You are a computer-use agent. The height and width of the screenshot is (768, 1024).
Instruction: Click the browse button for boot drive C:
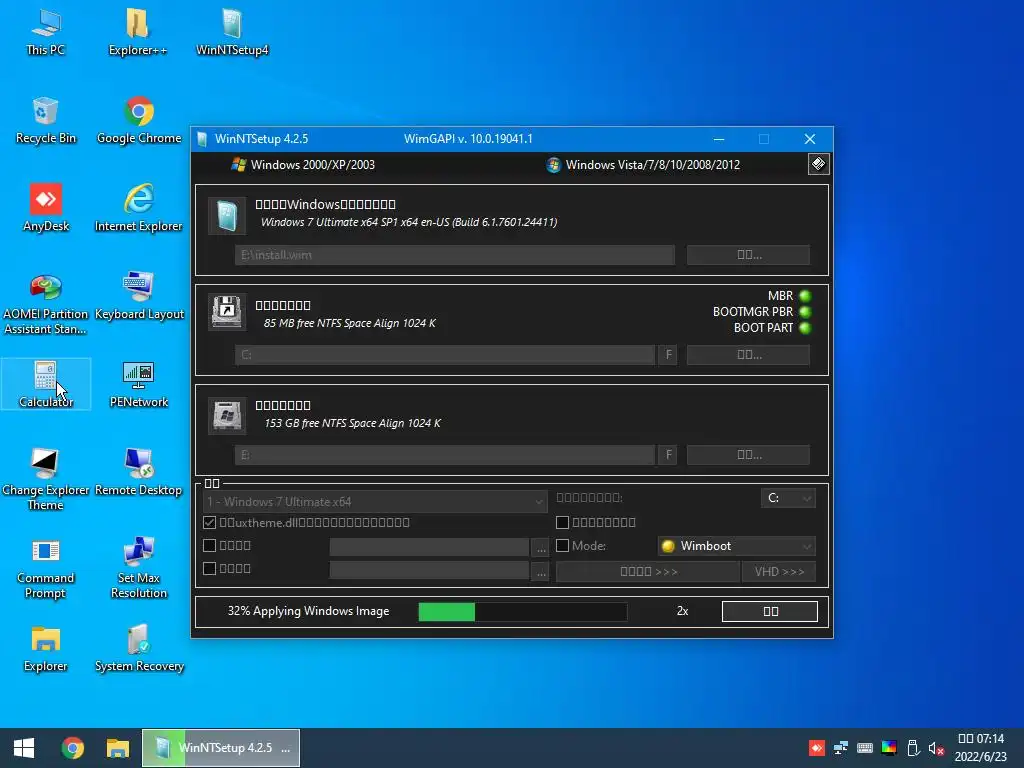748,355
